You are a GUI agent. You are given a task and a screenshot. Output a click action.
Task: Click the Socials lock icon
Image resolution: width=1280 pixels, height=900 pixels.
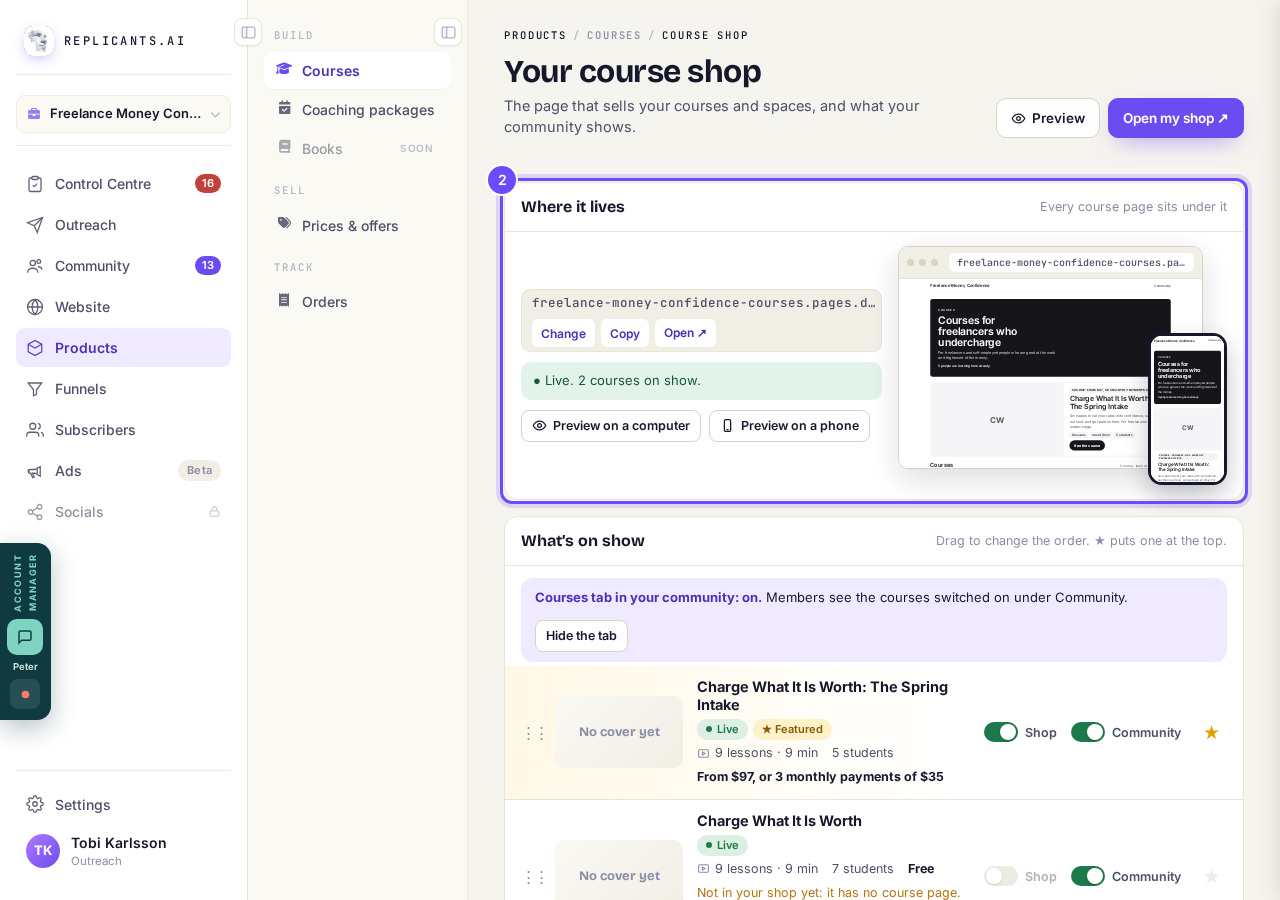point(214,512)
